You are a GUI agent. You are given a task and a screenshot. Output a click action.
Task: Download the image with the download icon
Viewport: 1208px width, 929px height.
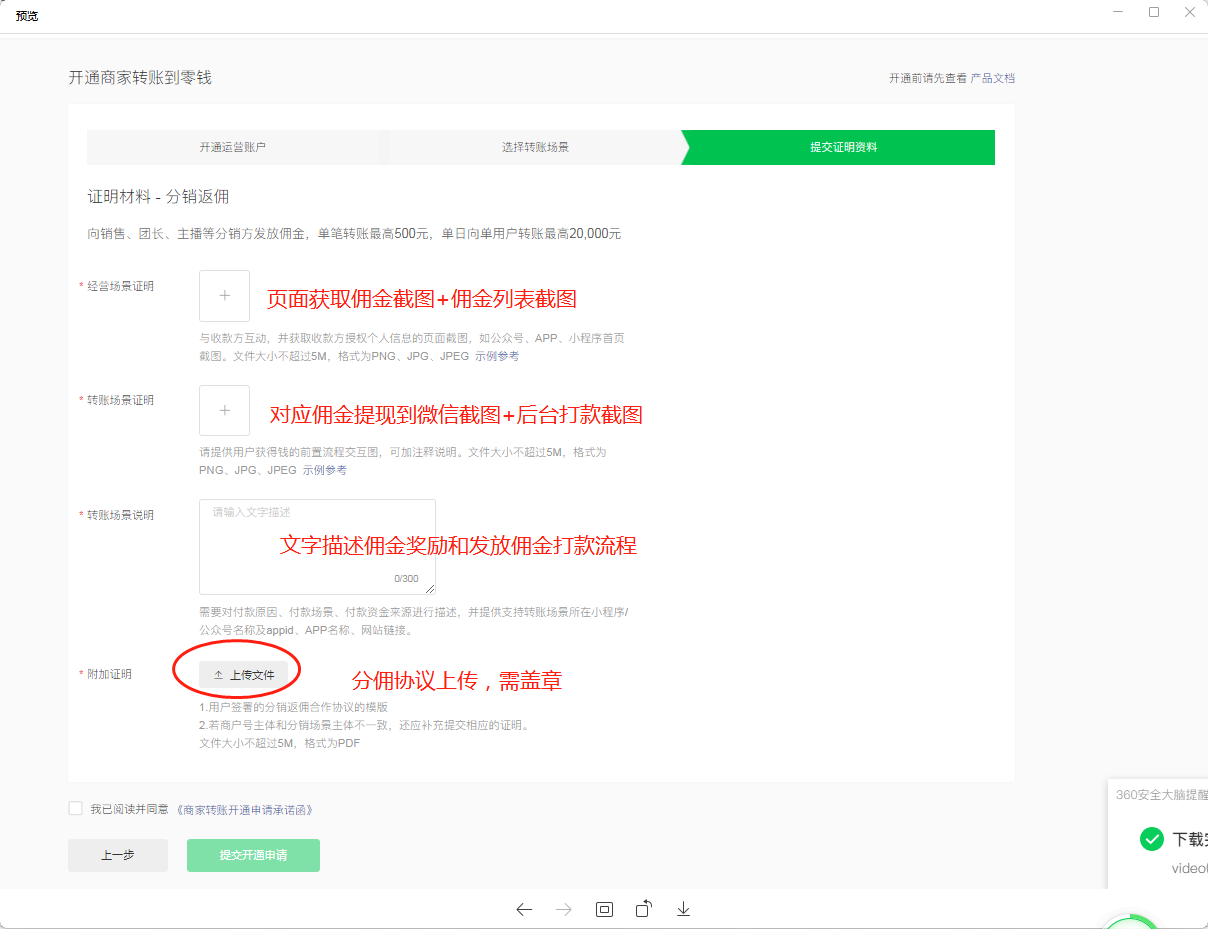coord(684,909)
